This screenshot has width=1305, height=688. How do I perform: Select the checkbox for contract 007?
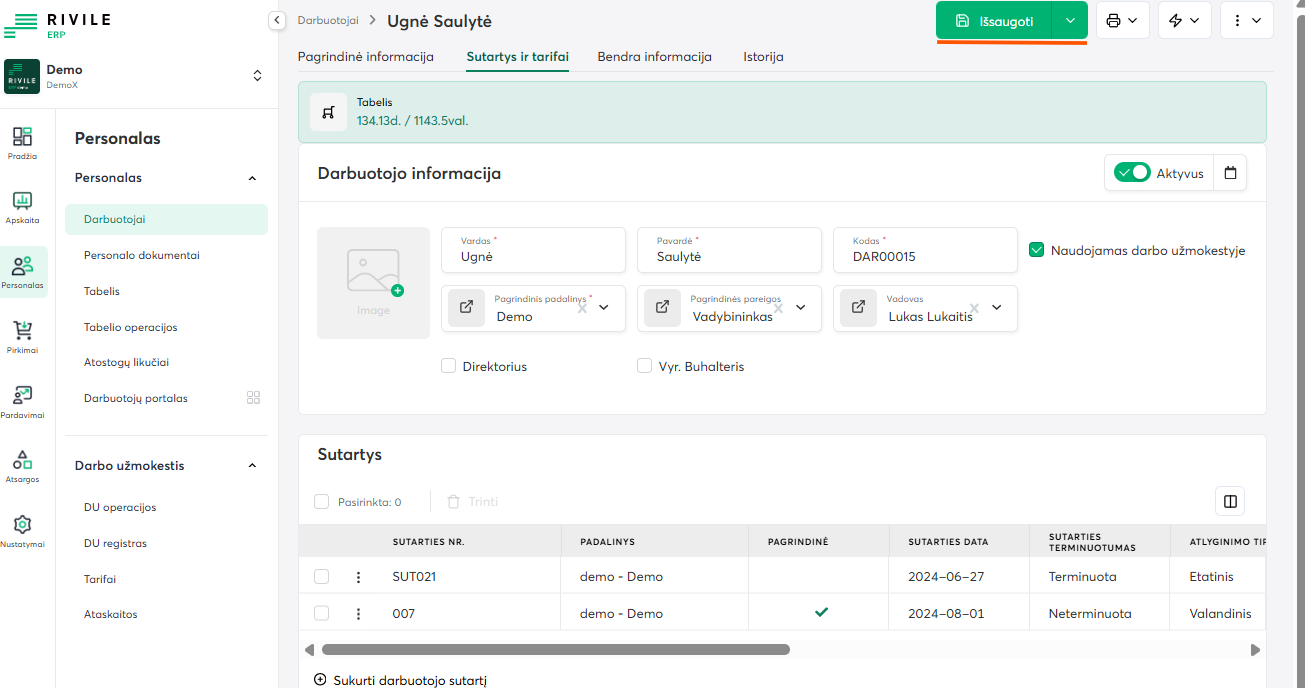[321, 613]
